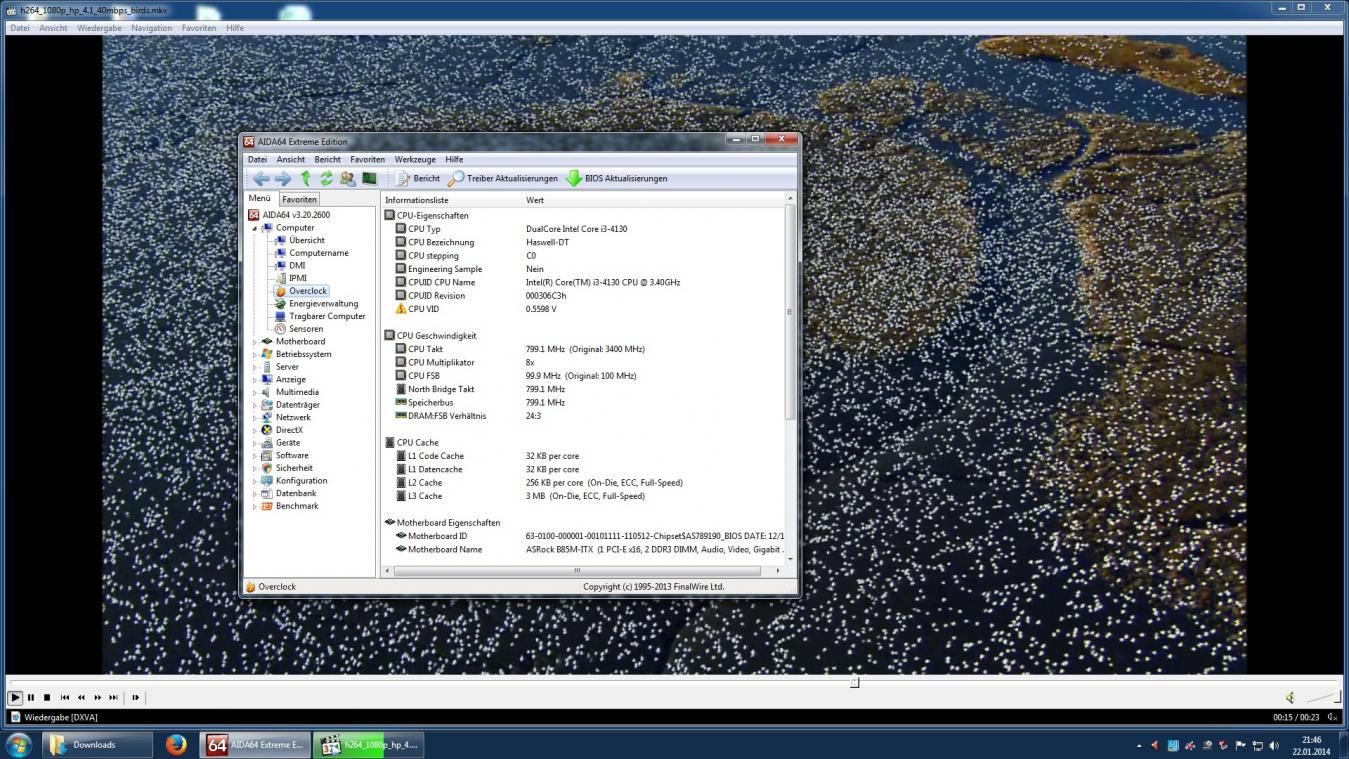Click the Play button in the media player
The image size is (1349, 759).
[x=15, y=697]
